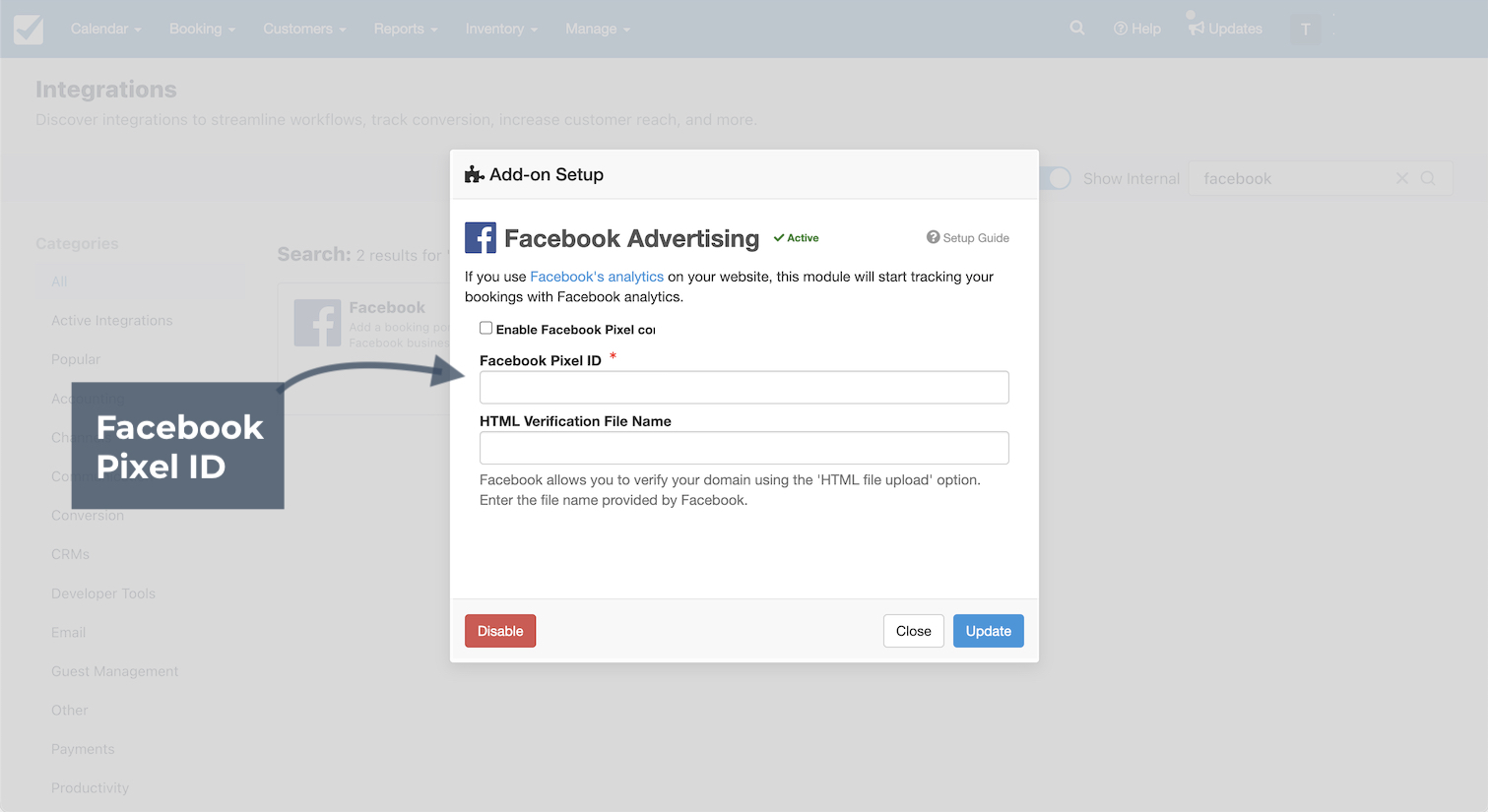Click the Facebook logo in Add-on Setup dialog

pyautogui.click(x=481, y=238)
